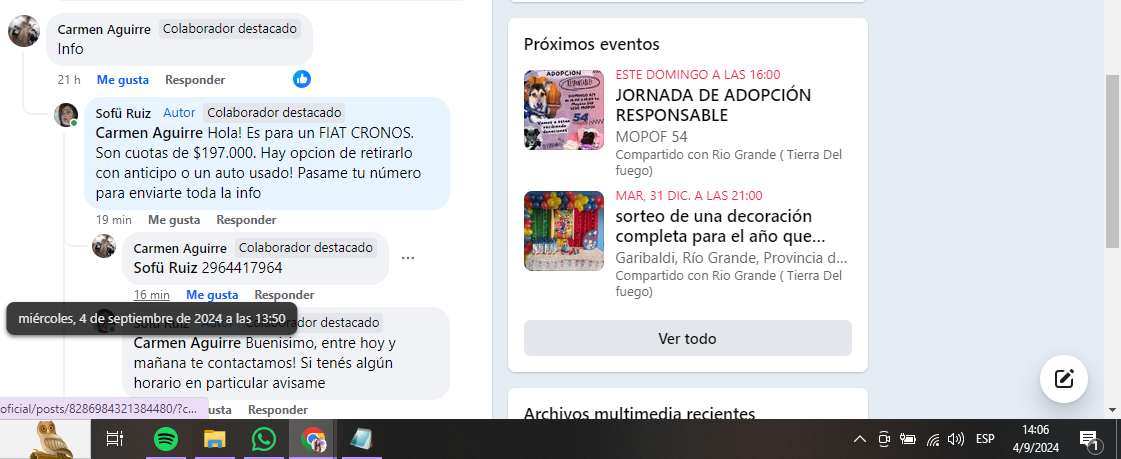Screen dimensions: 1121x459
Task: Click Me gusta under the phone number comment
Action: (212, 295)
